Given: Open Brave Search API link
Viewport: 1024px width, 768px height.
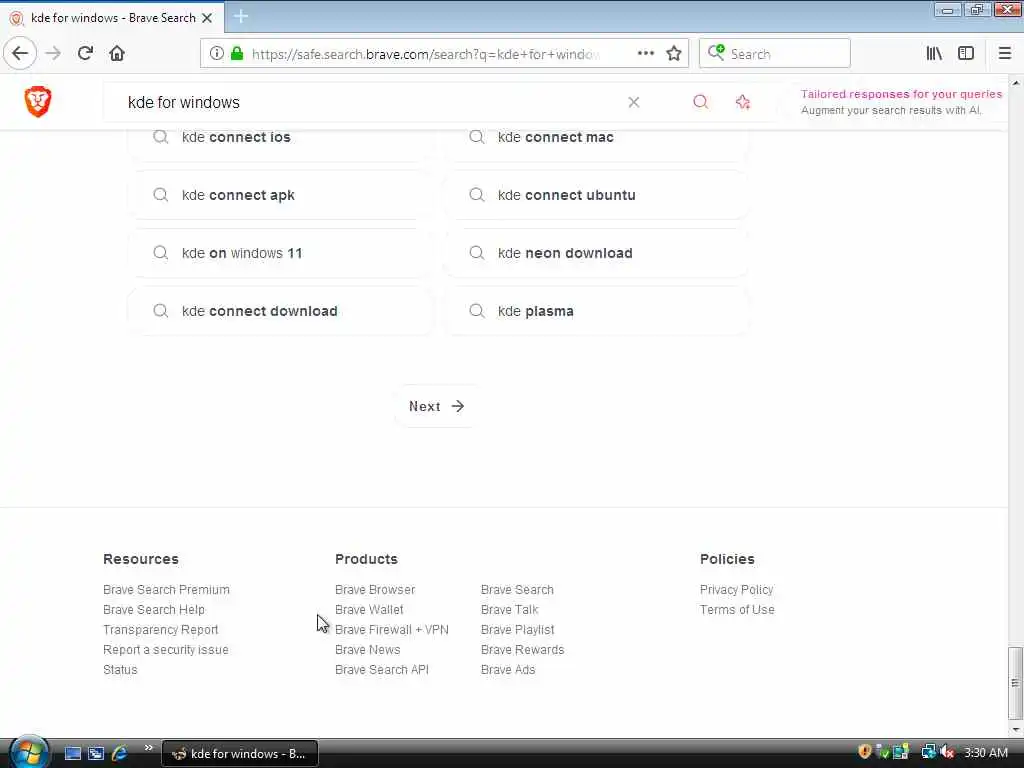Looking at the screenshot, I should [382, 670].
